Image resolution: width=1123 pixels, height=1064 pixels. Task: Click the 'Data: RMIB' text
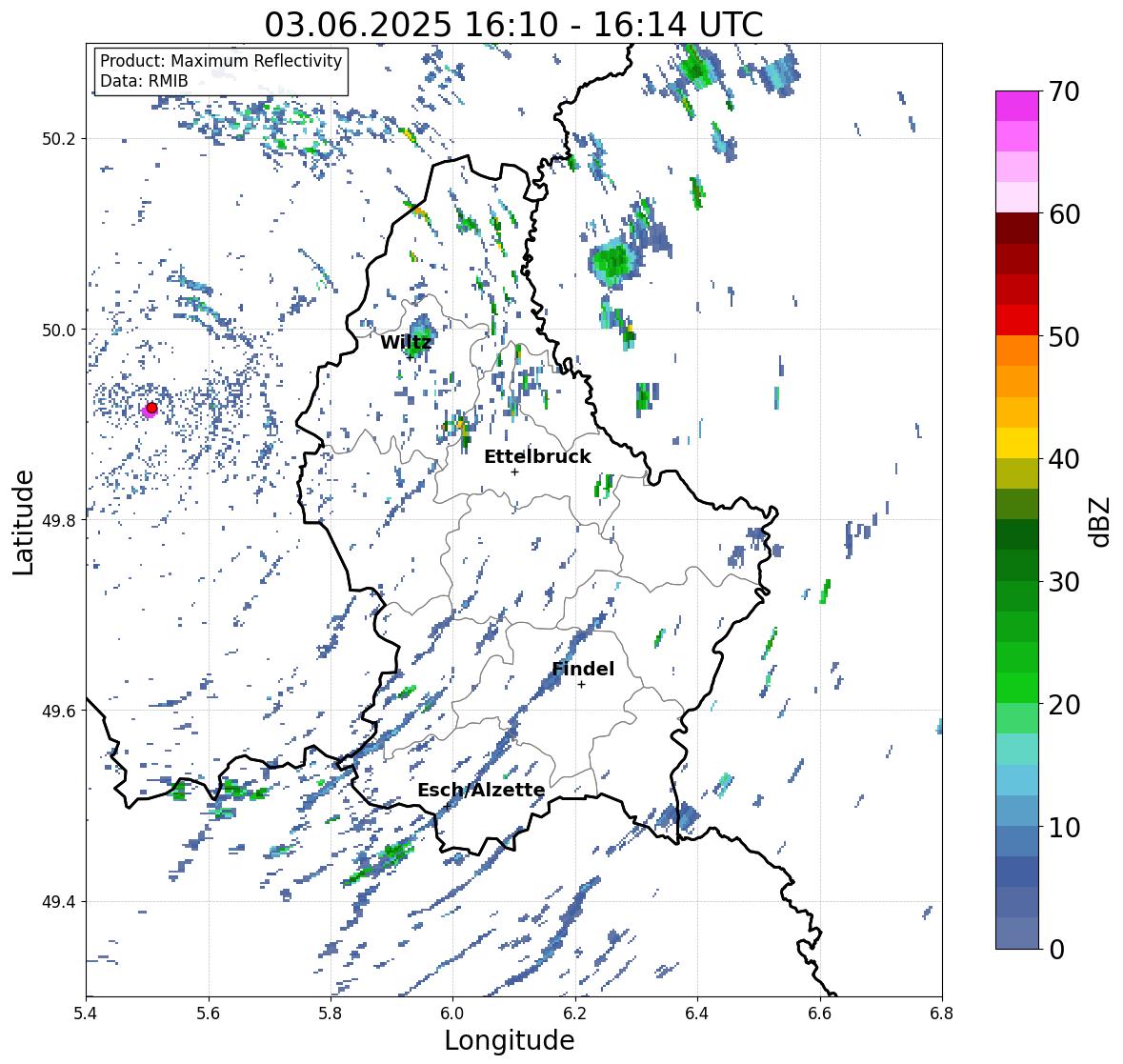144,81
